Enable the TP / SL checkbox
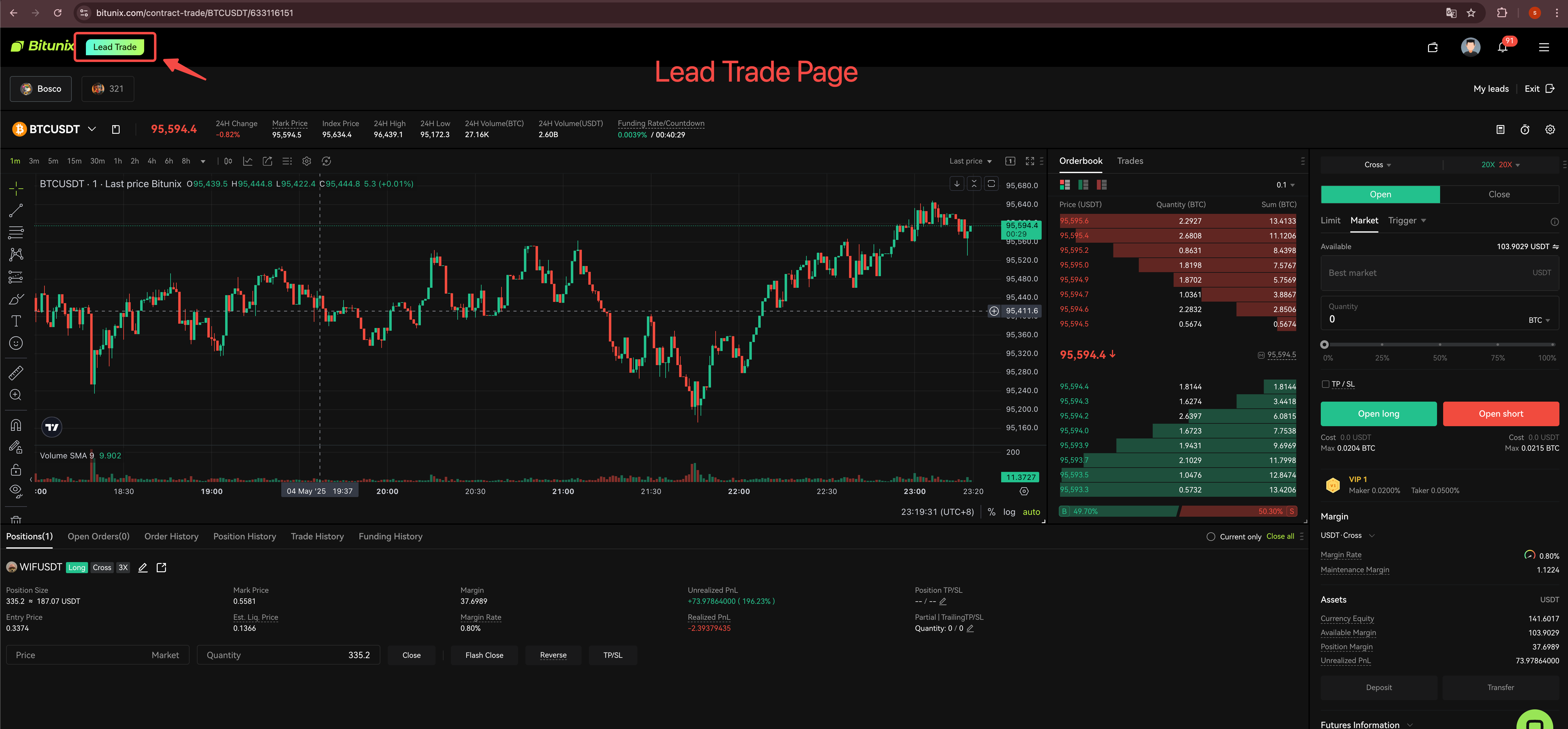 click(1325, 384)
